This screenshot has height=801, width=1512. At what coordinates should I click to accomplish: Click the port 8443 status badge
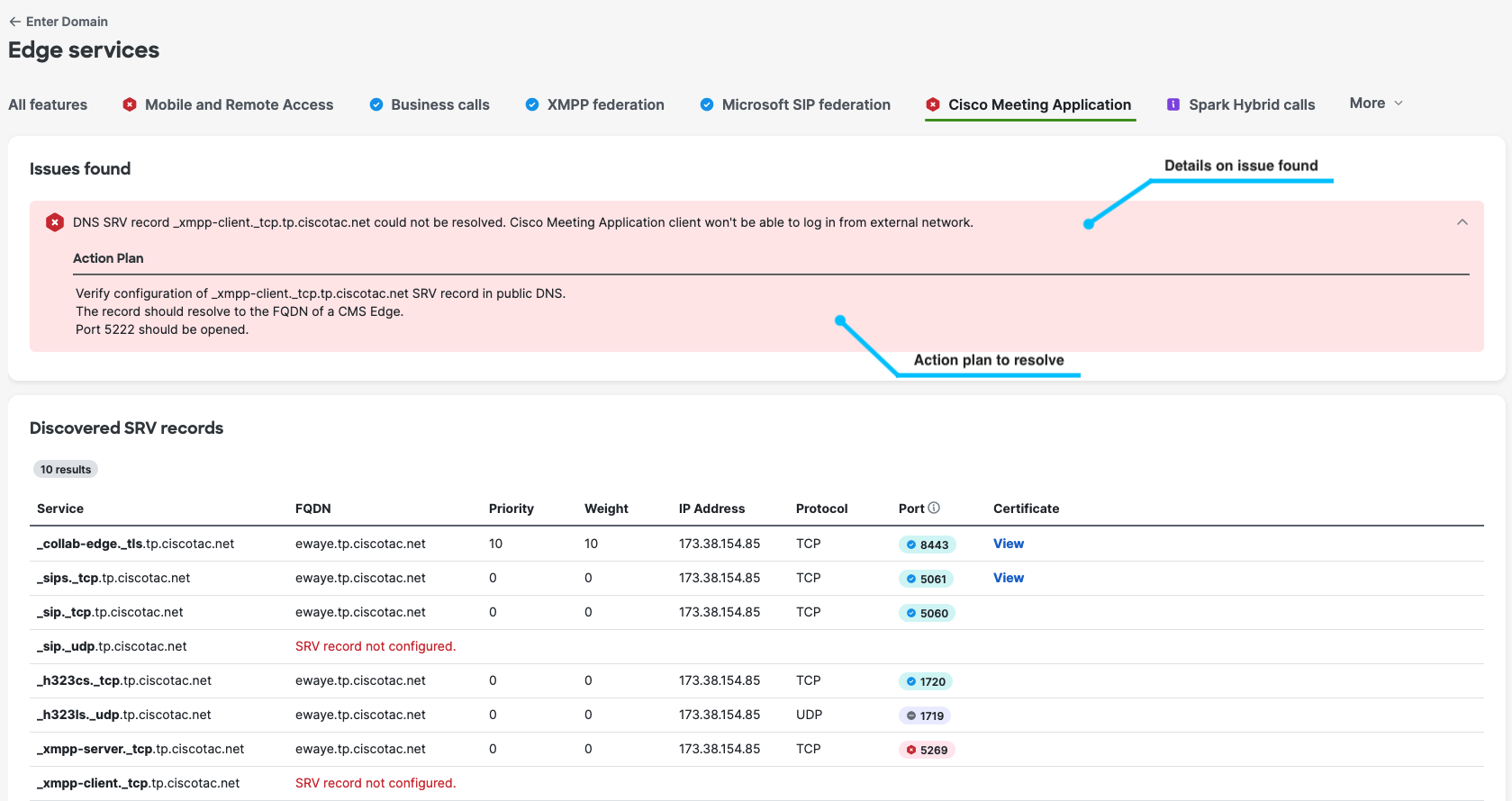pyautogui.click(x=927, y=544)
